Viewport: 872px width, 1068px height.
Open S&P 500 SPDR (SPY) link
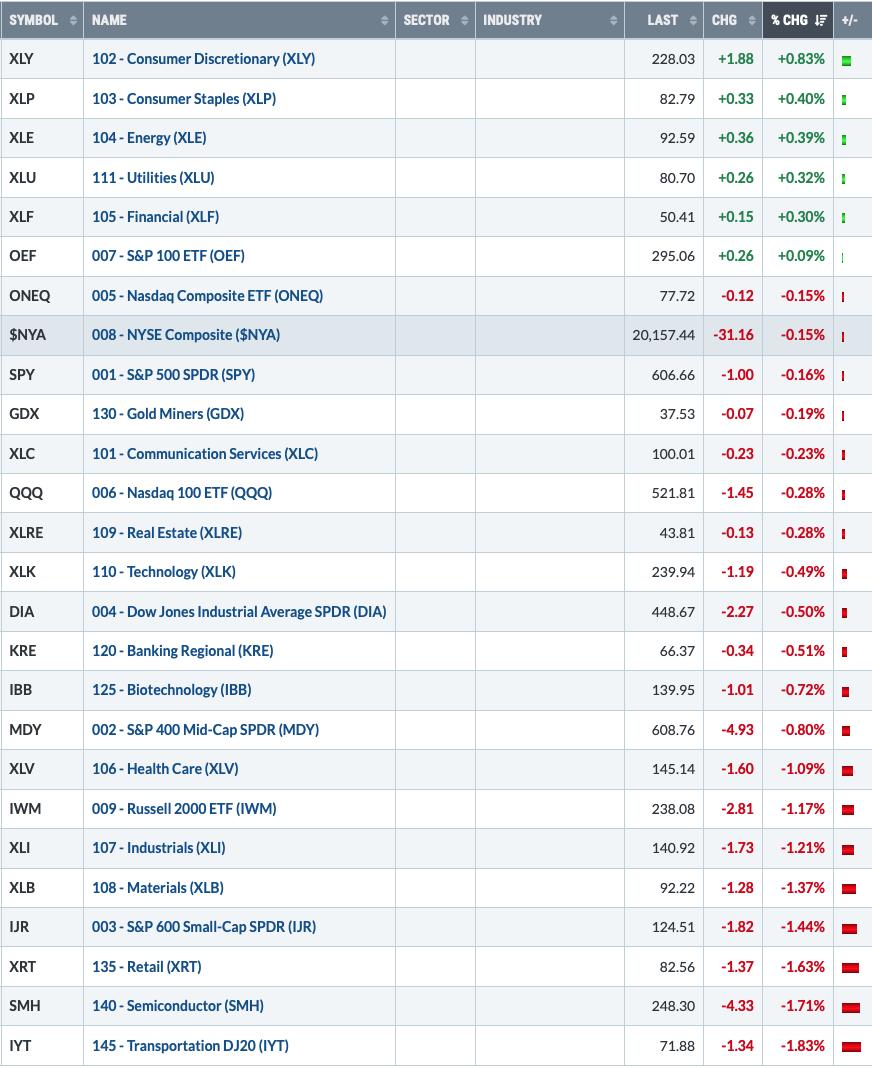tap(173, 375)
